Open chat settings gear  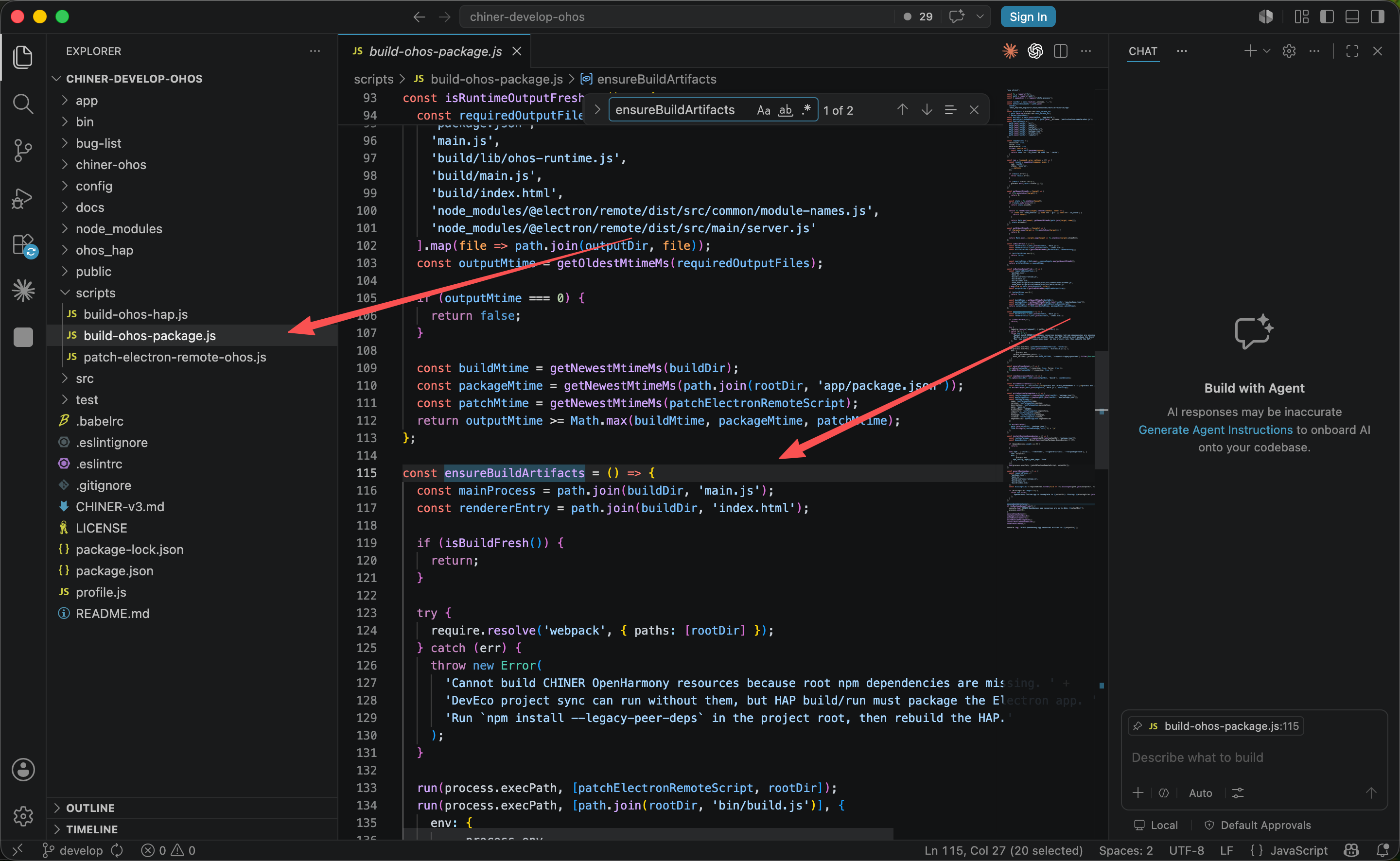(1289, 51)
